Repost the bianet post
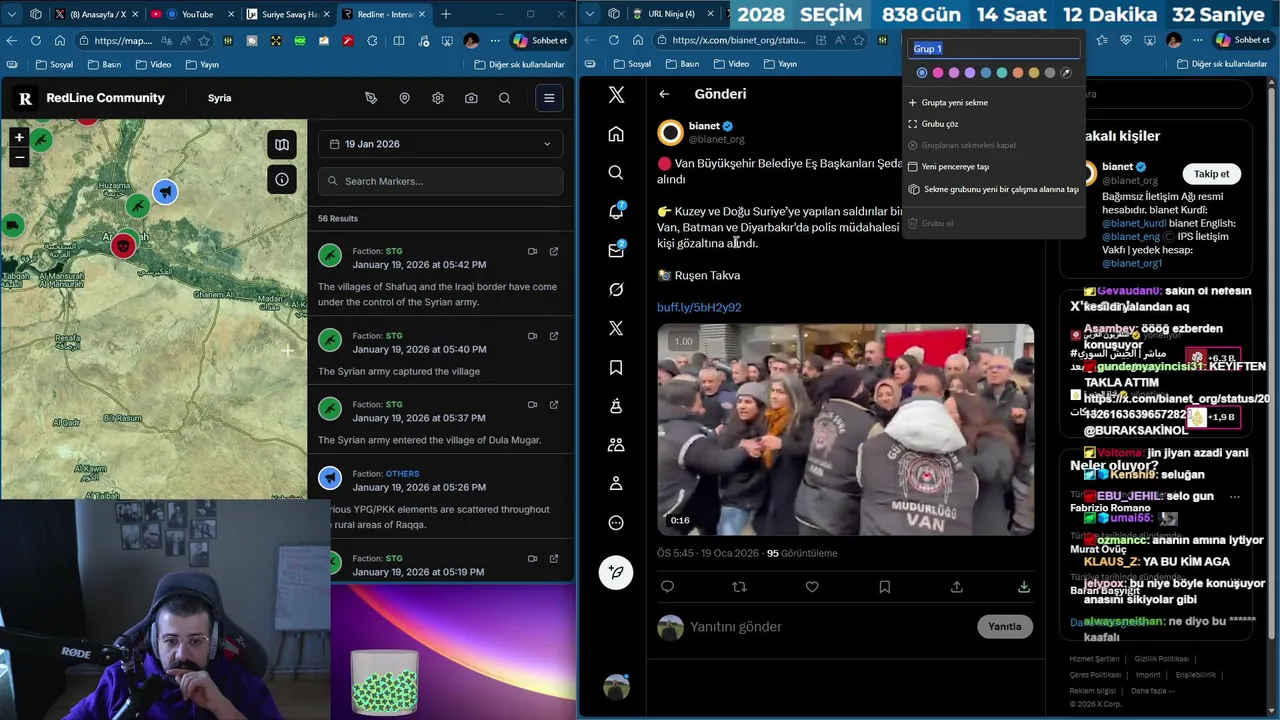 coord(740,587)
